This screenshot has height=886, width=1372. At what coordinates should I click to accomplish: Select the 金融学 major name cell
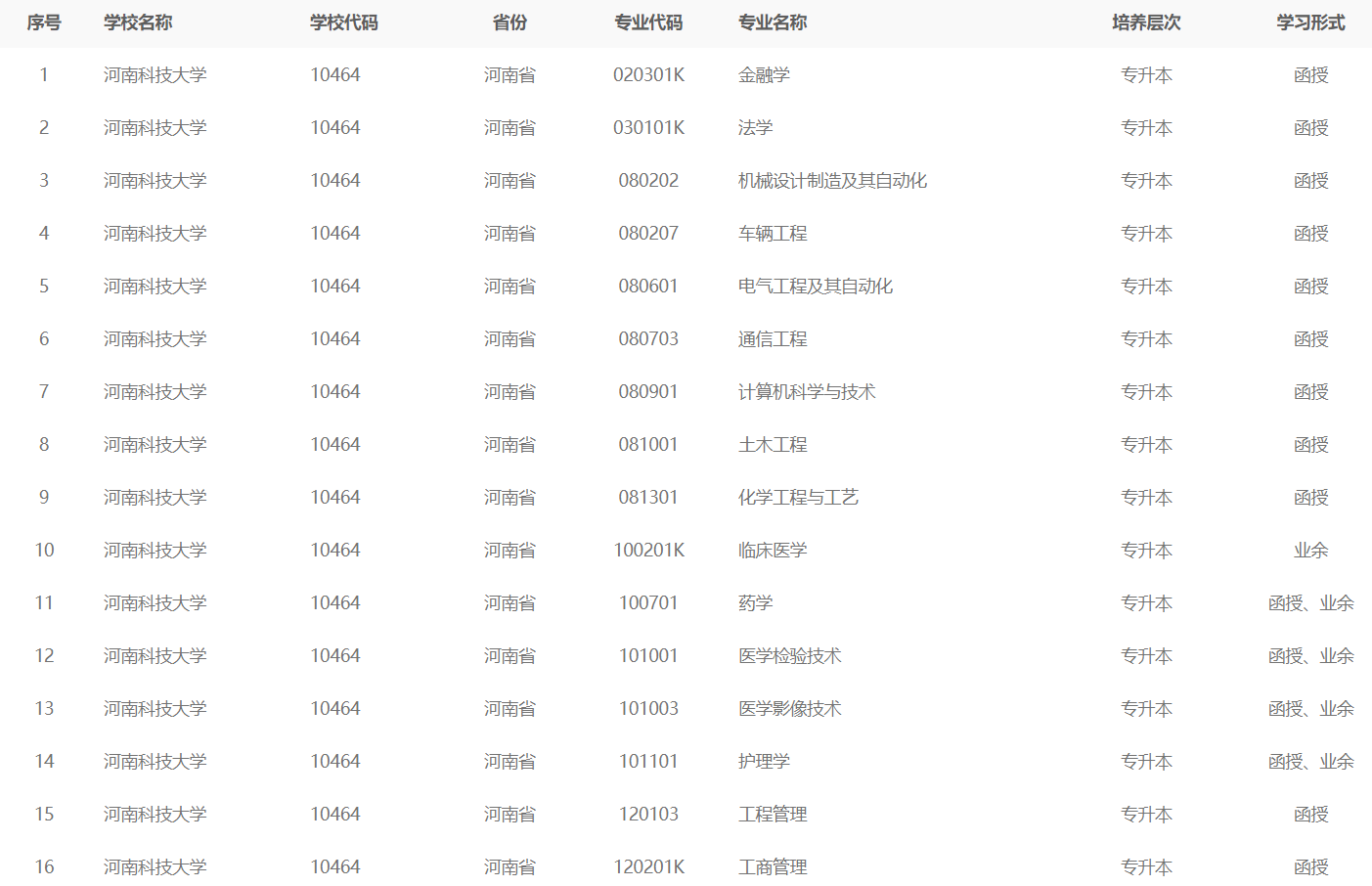764,75
